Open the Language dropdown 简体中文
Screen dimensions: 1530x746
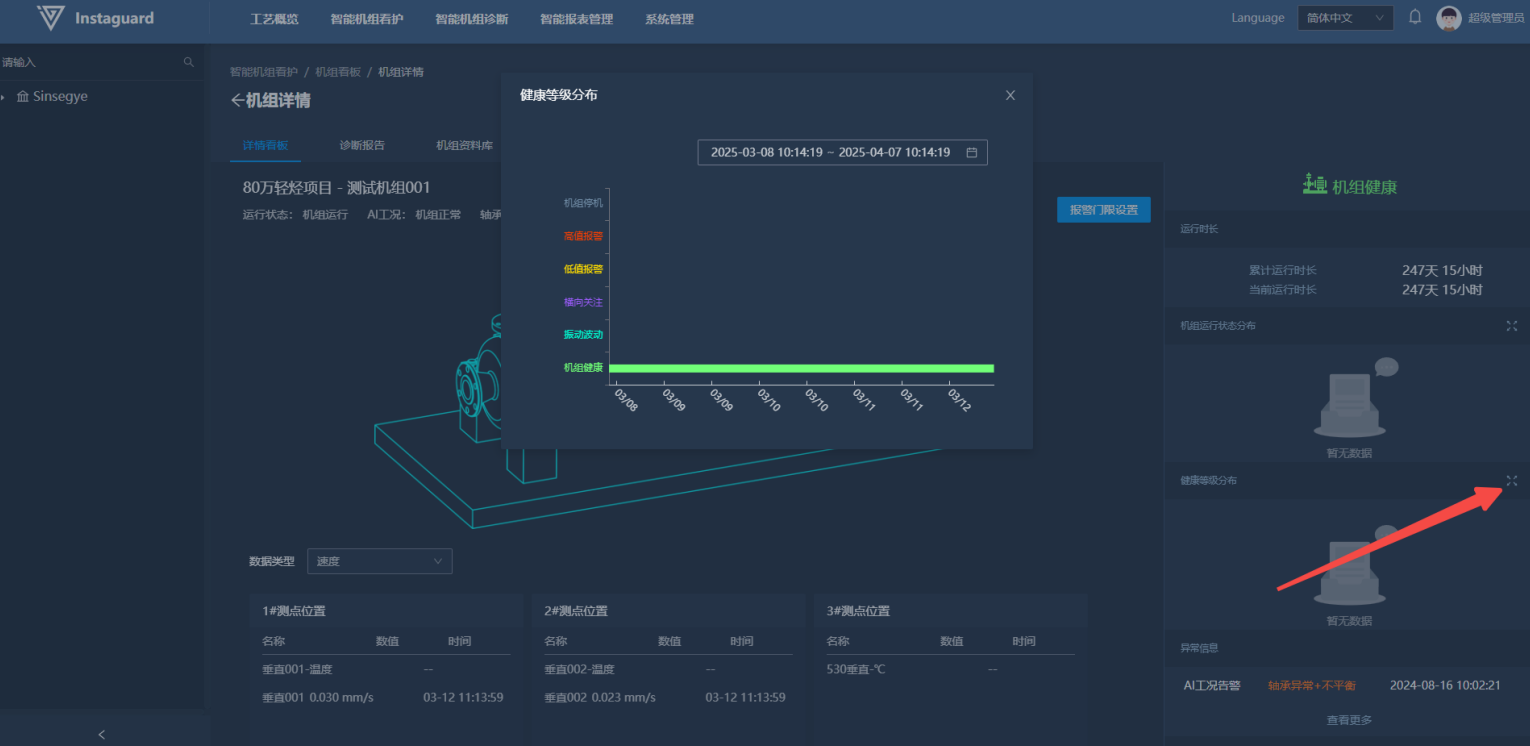point(1345,18)
